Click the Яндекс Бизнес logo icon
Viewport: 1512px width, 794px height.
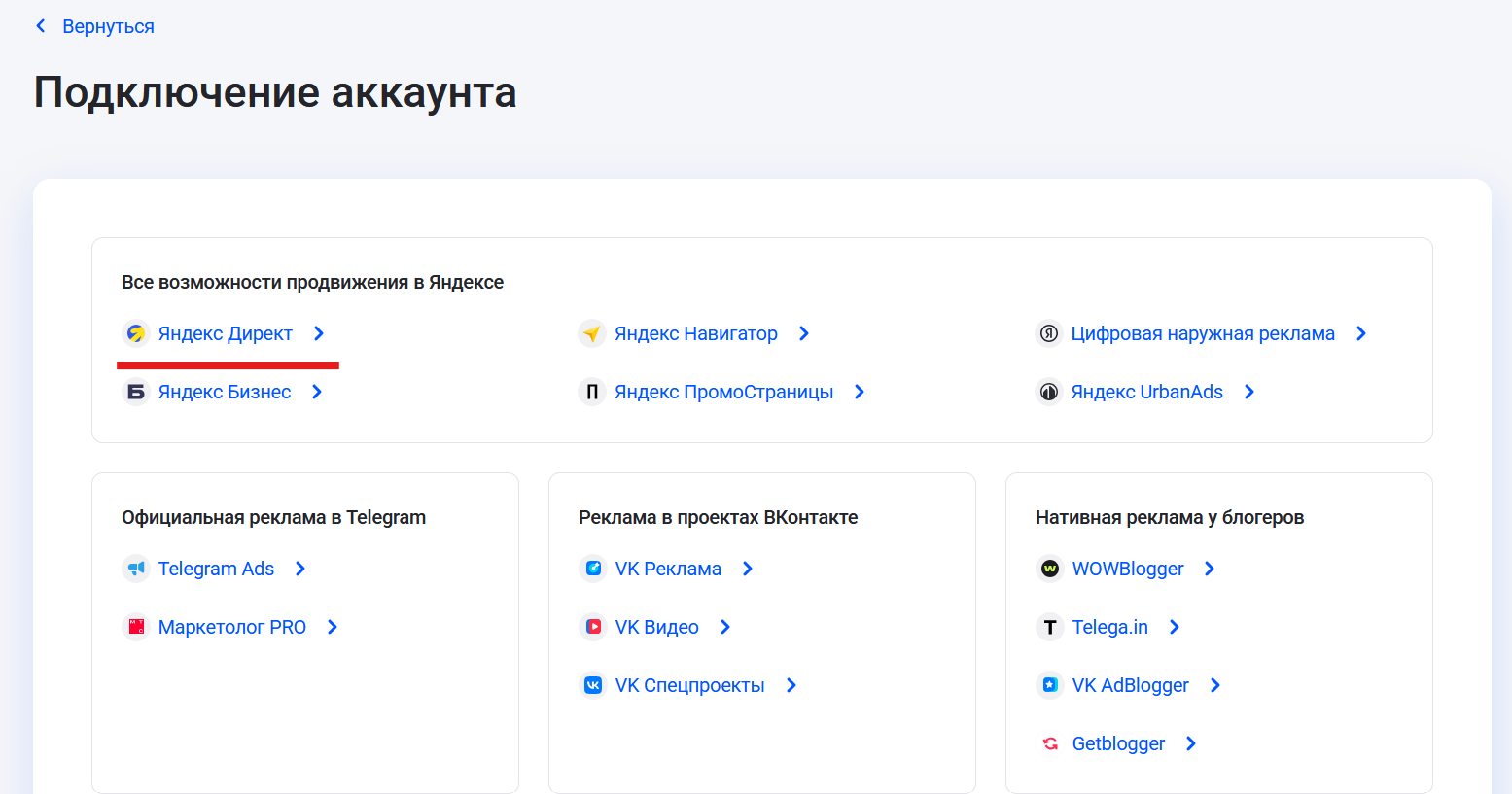tap(136, 392)
